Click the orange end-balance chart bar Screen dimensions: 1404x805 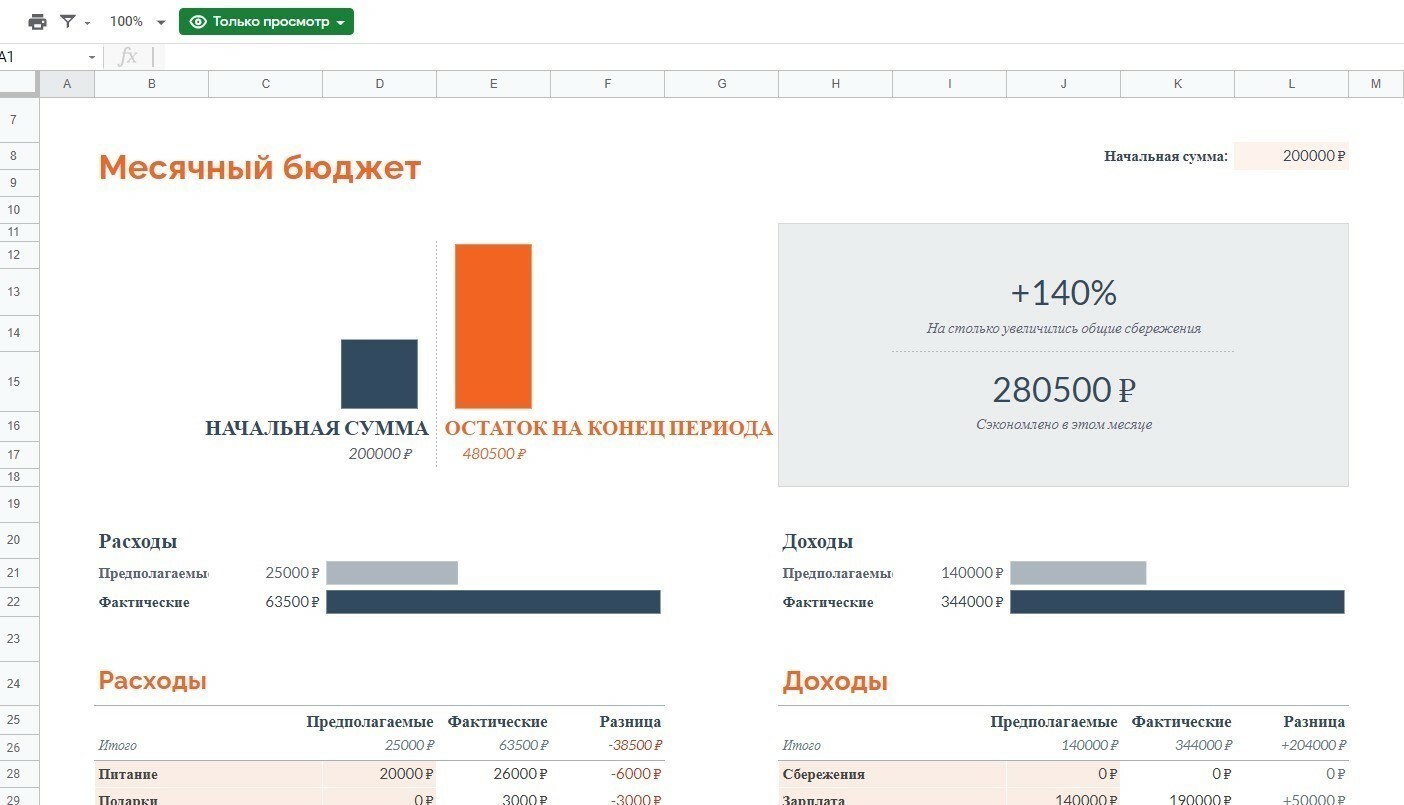pos(493,326)
